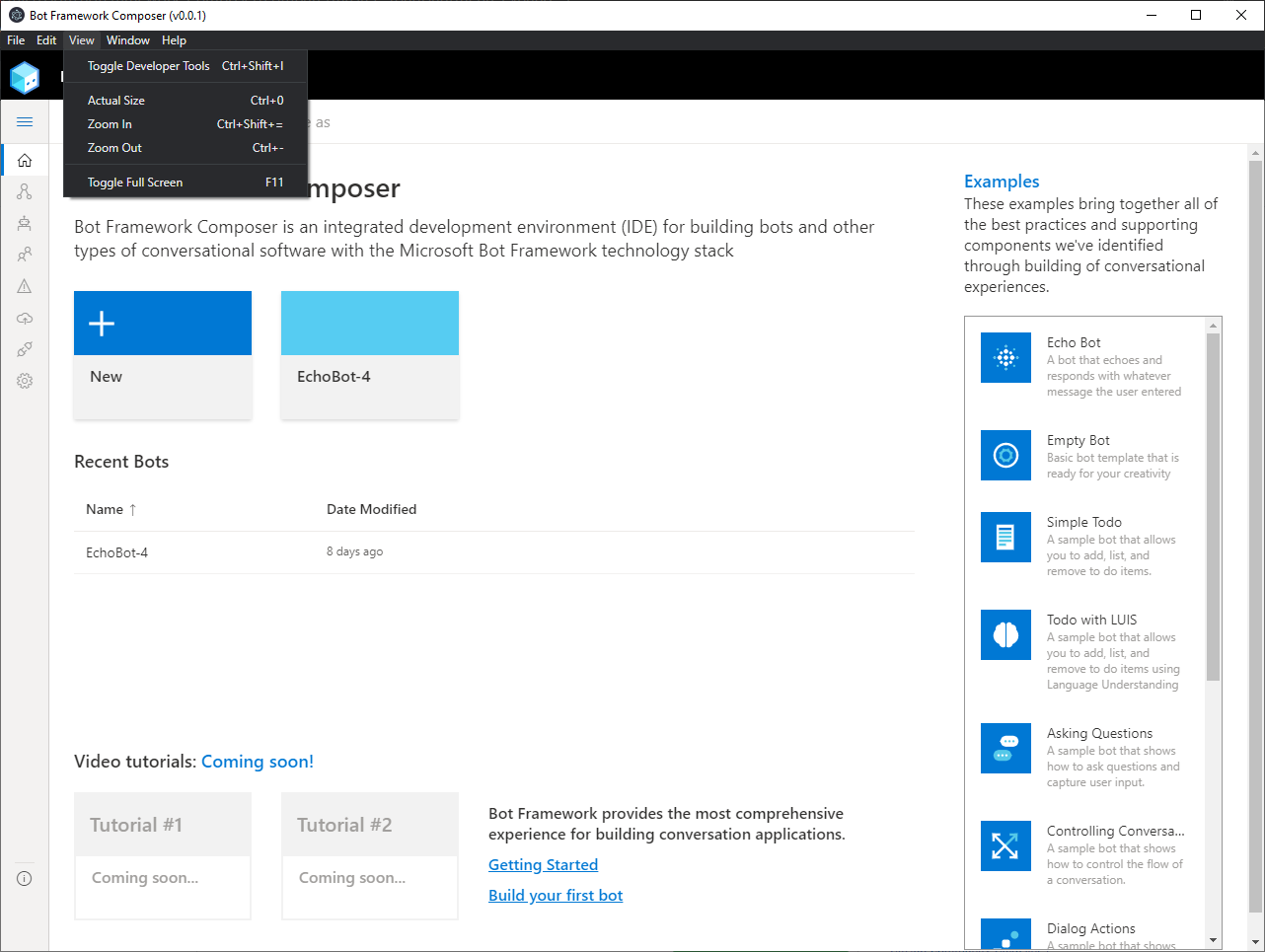1265x952 pixels.
Task: Click the info icon at sidebar bottom
Action: point(25,878)
